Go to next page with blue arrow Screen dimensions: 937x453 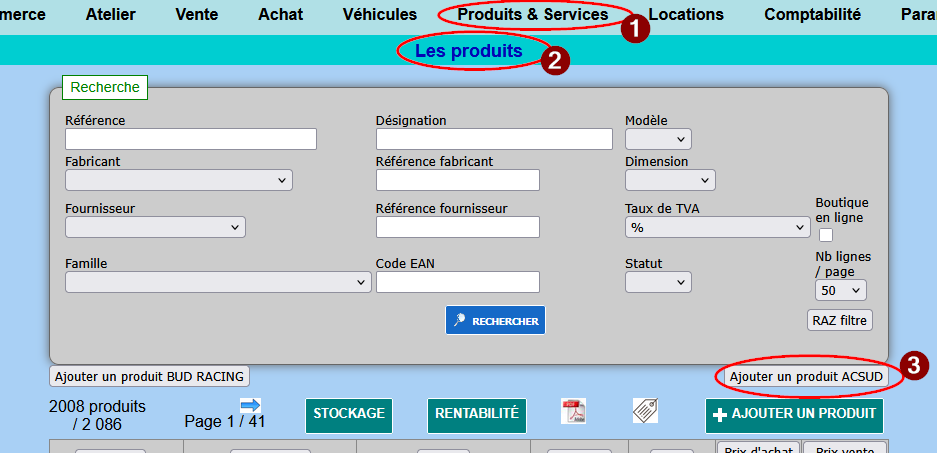[x=250, y=405]
